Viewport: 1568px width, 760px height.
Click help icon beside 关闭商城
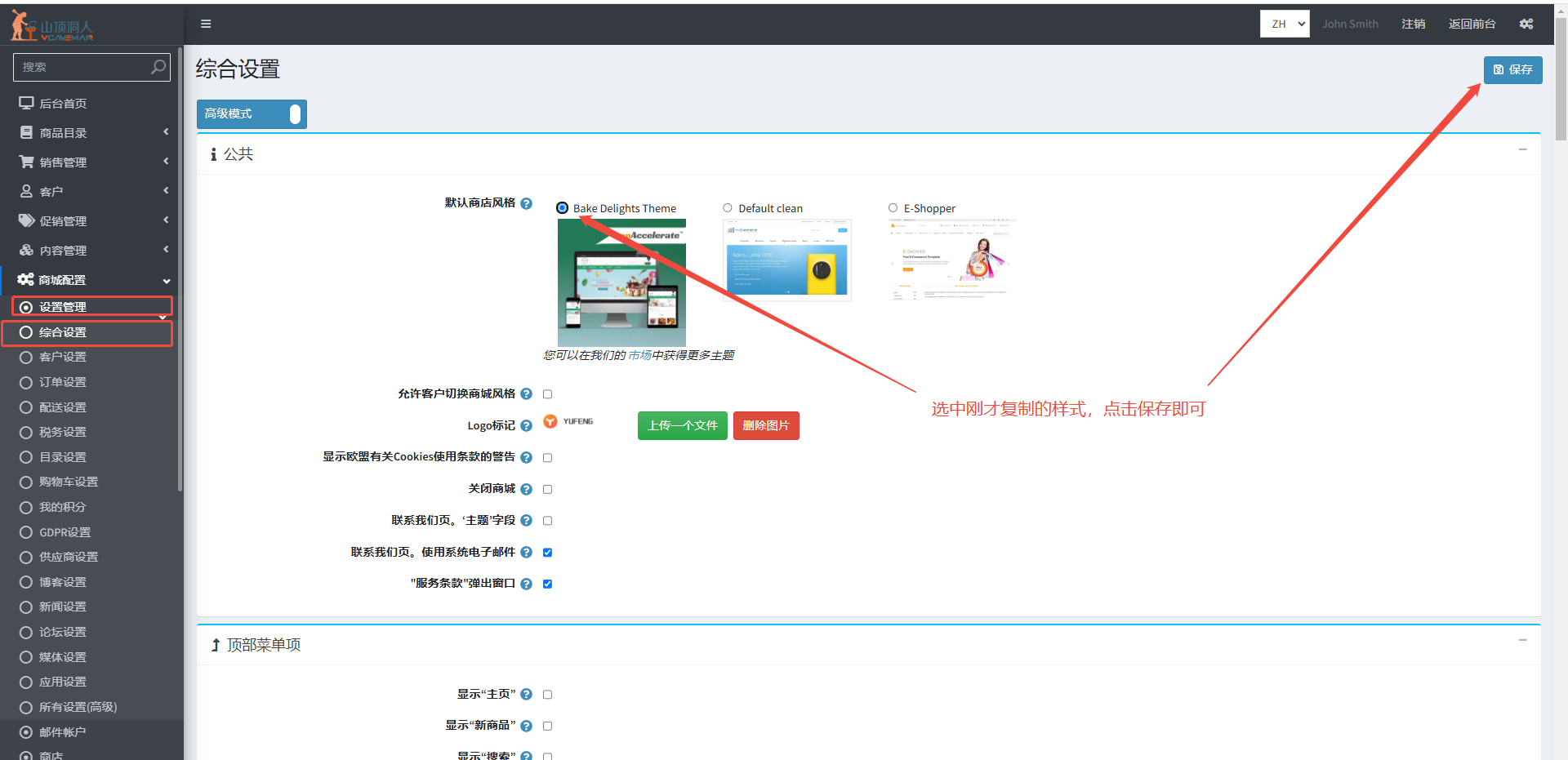[x=527, y=489]
